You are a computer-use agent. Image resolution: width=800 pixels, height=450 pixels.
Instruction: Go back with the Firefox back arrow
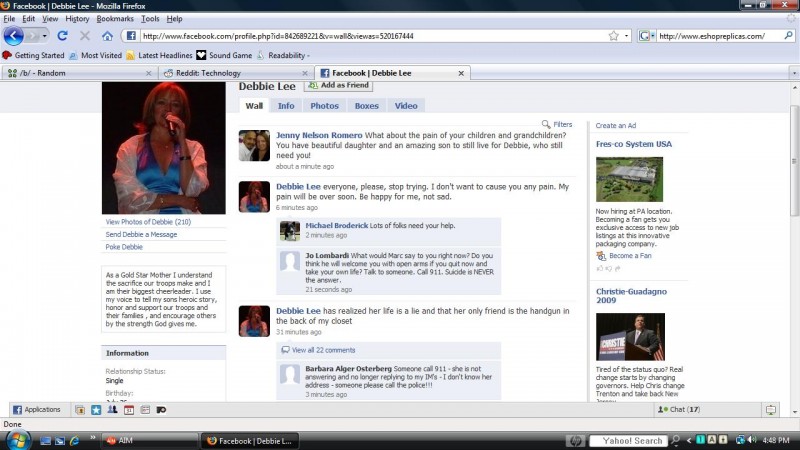pyautogui.click(x=13, y=36)
